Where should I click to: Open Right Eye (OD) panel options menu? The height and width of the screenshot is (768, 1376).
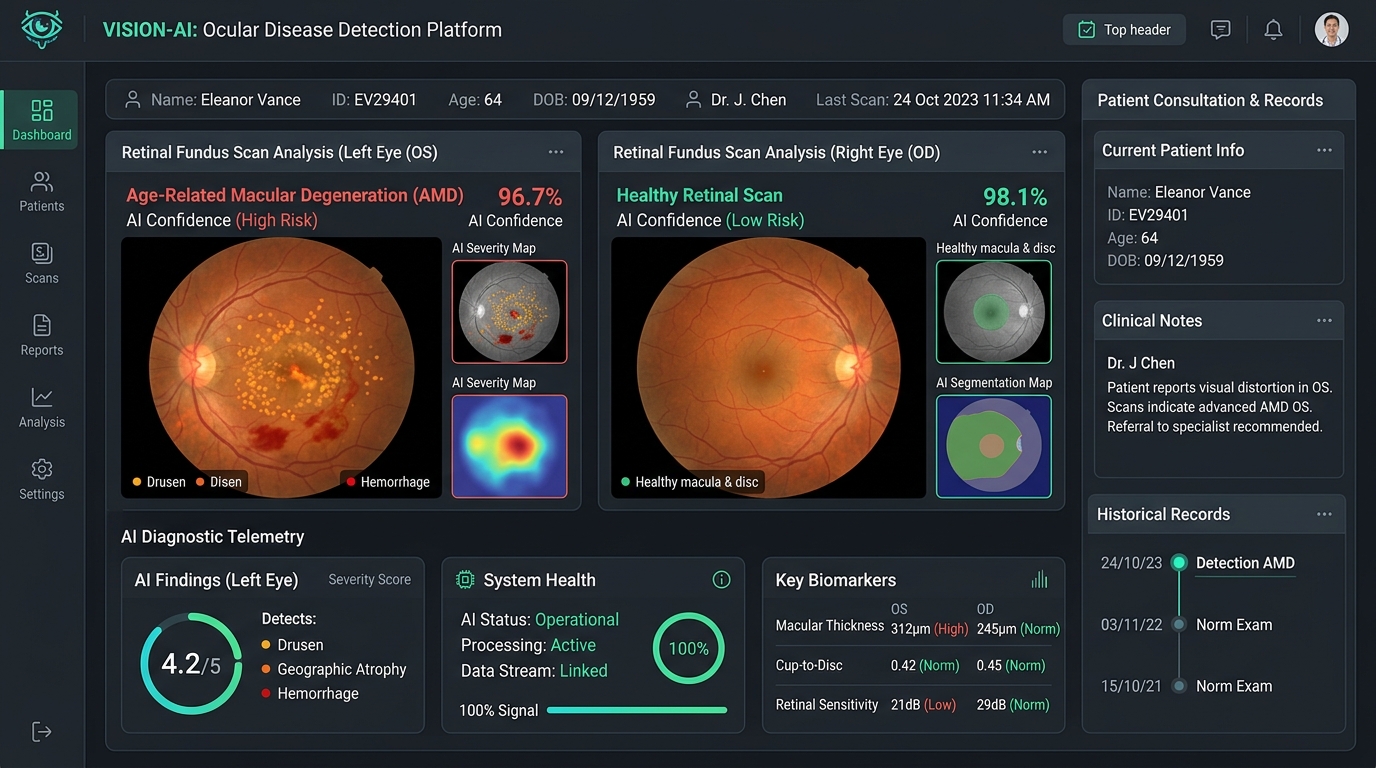[1040, 152]
